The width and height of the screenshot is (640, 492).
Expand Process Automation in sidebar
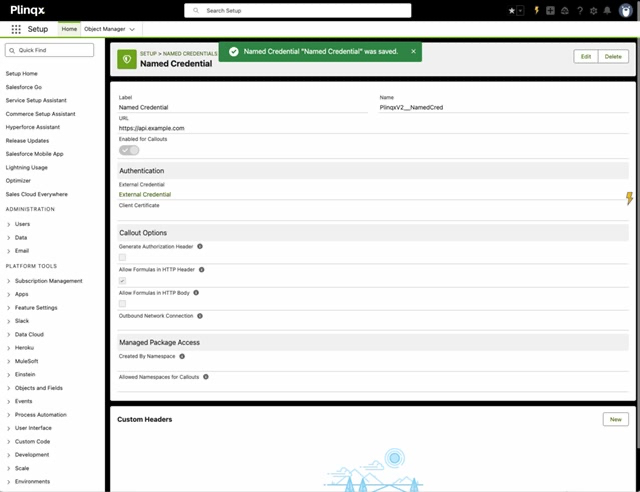(9, 415)
